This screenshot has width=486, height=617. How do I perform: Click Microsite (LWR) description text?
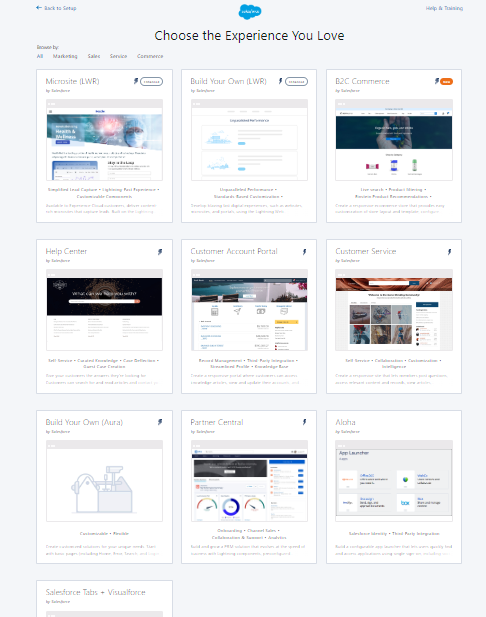click(102, 209)
